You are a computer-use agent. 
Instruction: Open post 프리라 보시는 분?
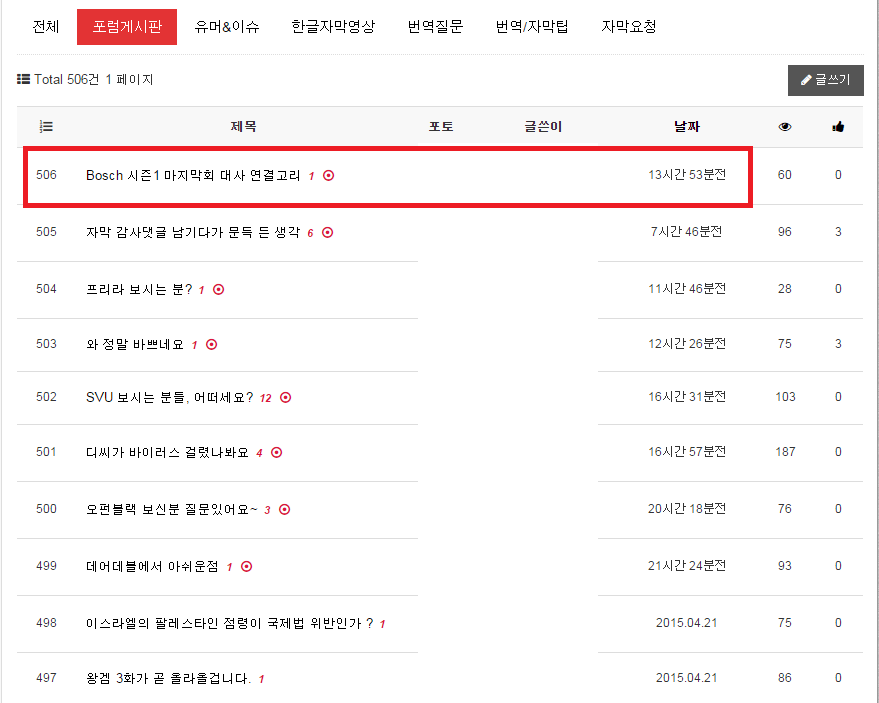pyautogui.click(x=139, y=289)
